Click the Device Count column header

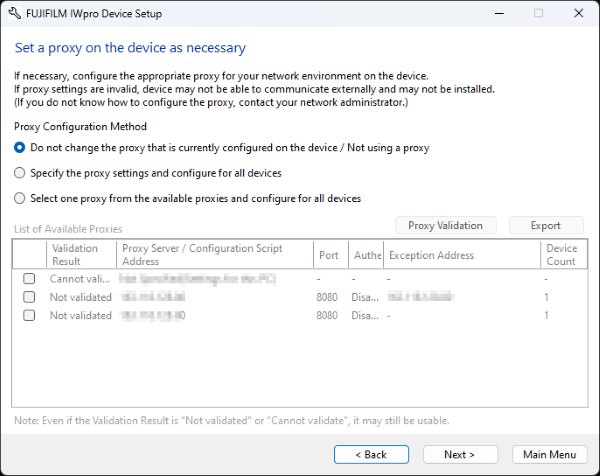pyautogui.click(x=564, y=254)
